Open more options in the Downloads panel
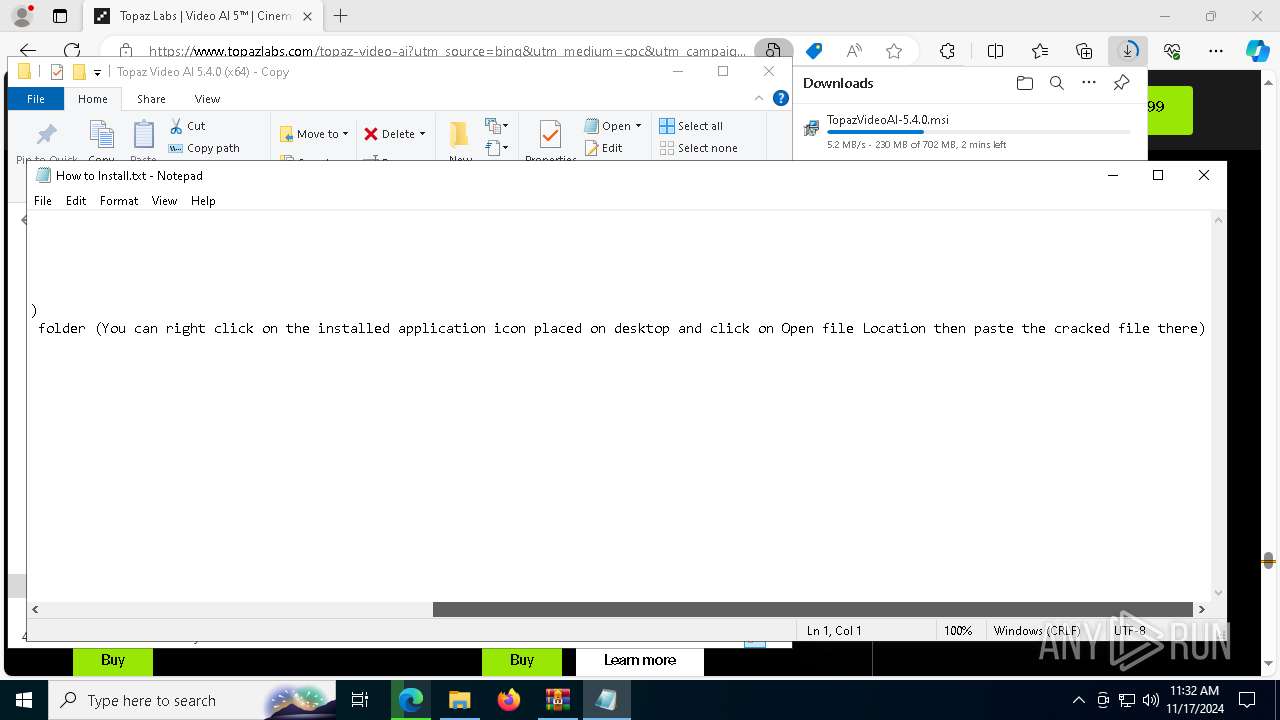Viewport: 1280px width, 720px height. pyautogui.click(x=1089, y=83)
